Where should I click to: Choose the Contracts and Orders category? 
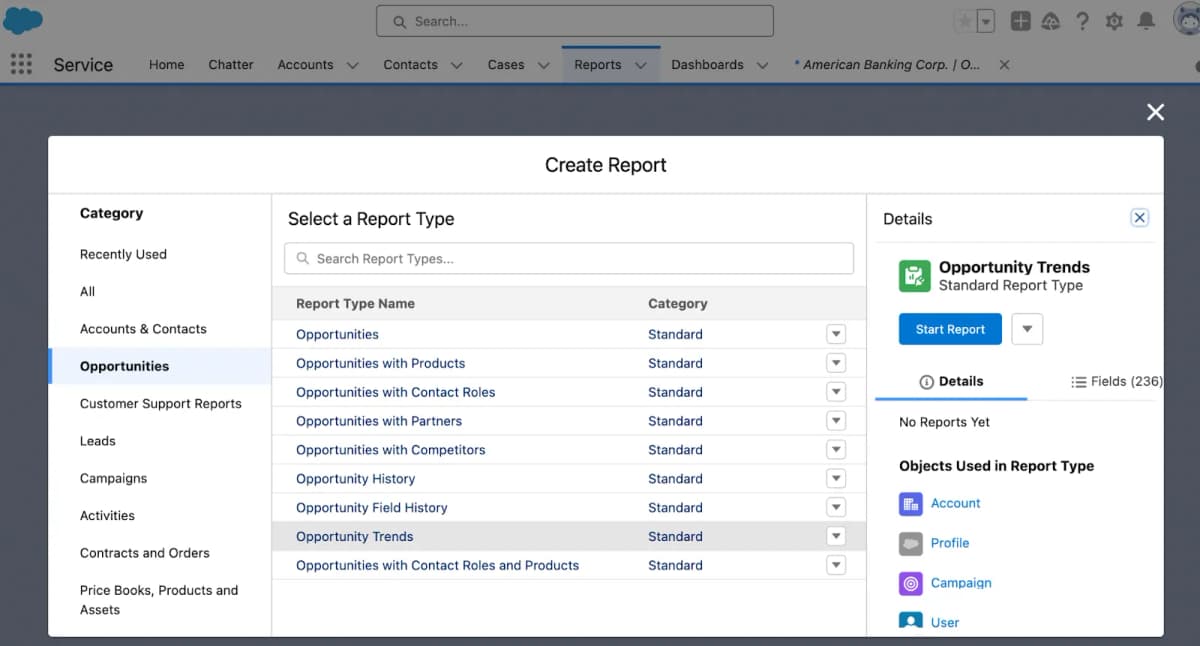pyautogui.click(x=144, y=553)
